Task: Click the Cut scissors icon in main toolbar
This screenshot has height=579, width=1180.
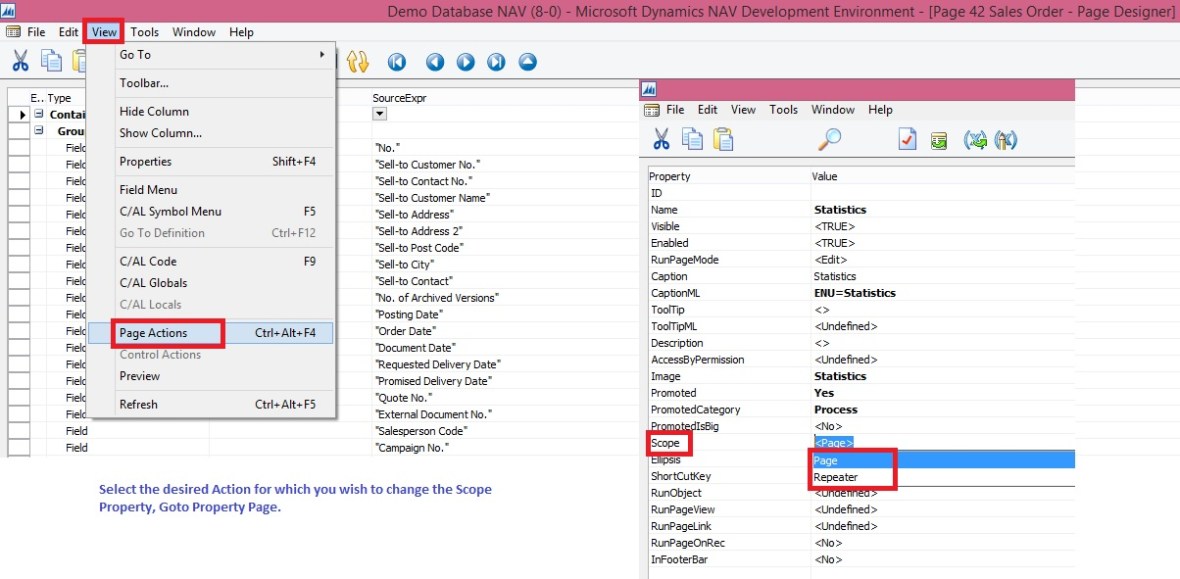Action: pyautogui.click(x=20, y=62)
